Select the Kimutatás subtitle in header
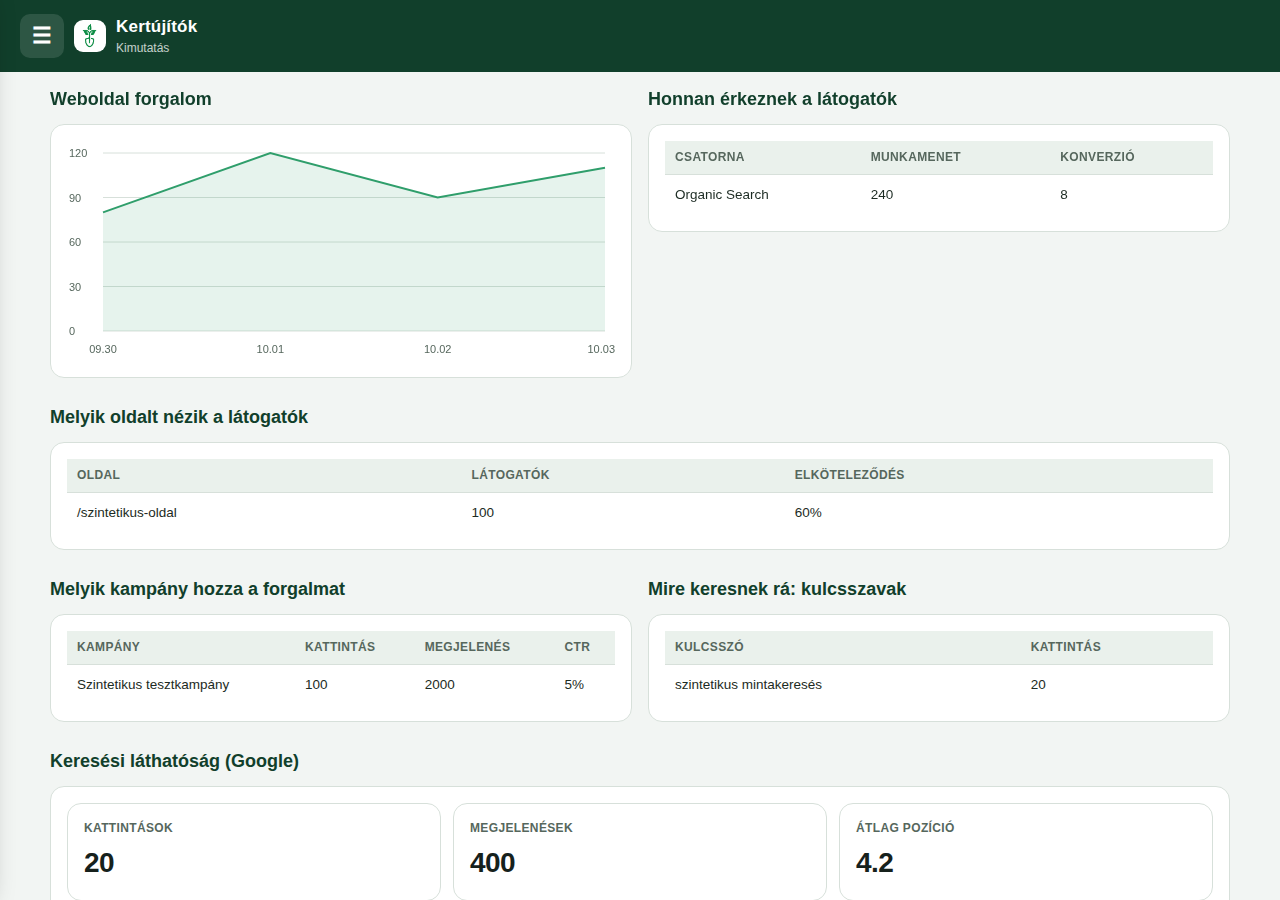The width and height of the screenshot is (1280, 900). point(143,48)
